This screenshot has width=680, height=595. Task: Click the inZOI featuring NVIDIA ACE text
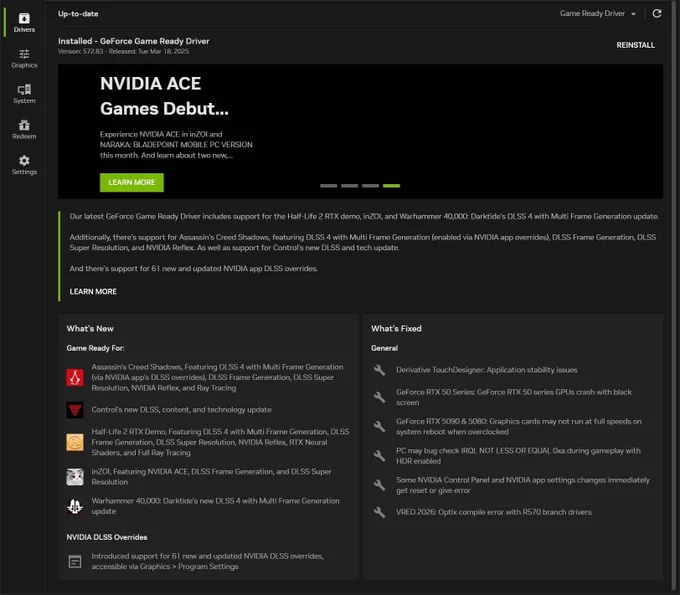(211, 477)
